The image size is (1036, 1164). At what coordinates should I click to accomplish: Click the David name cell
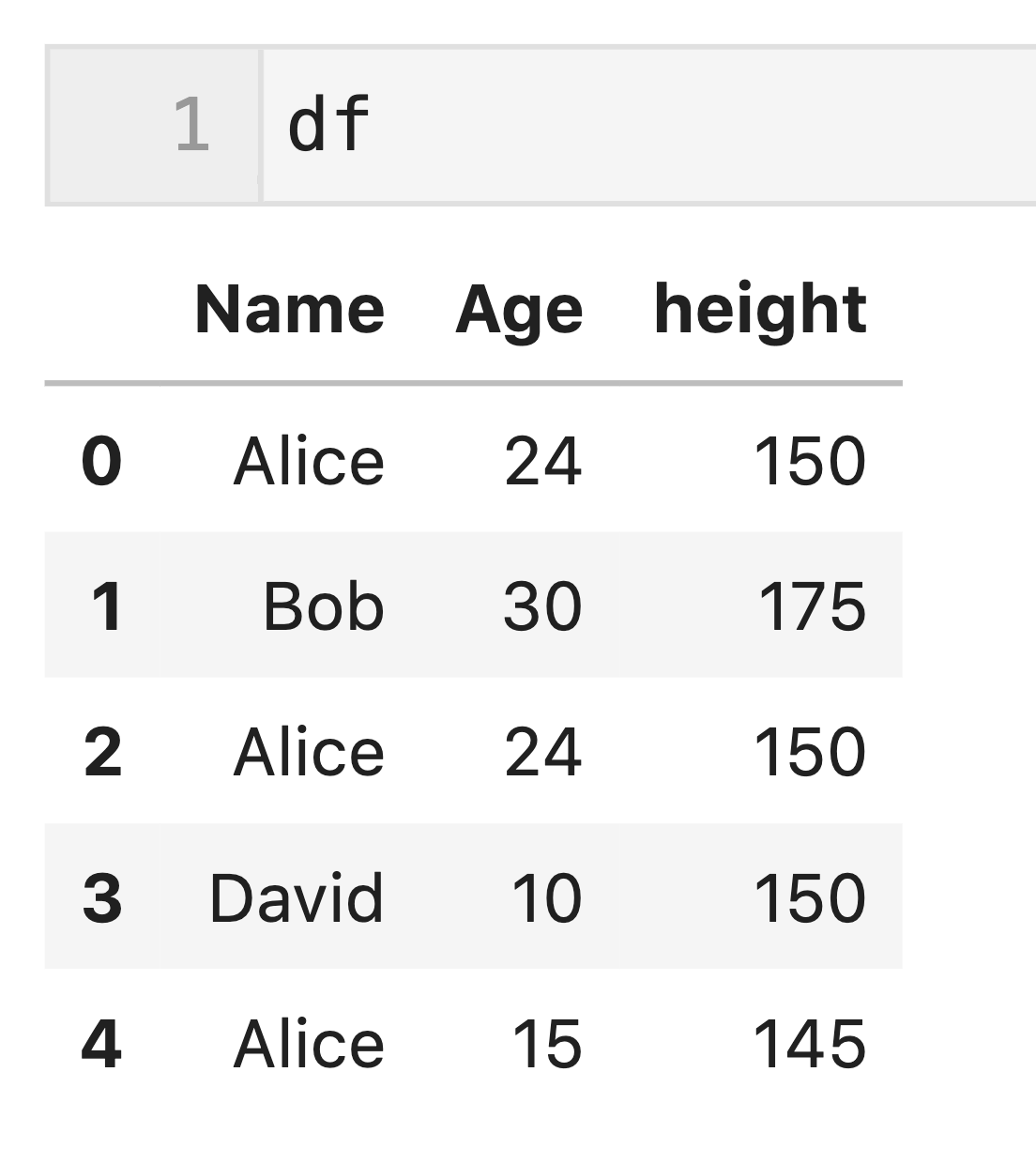[297, 897]
